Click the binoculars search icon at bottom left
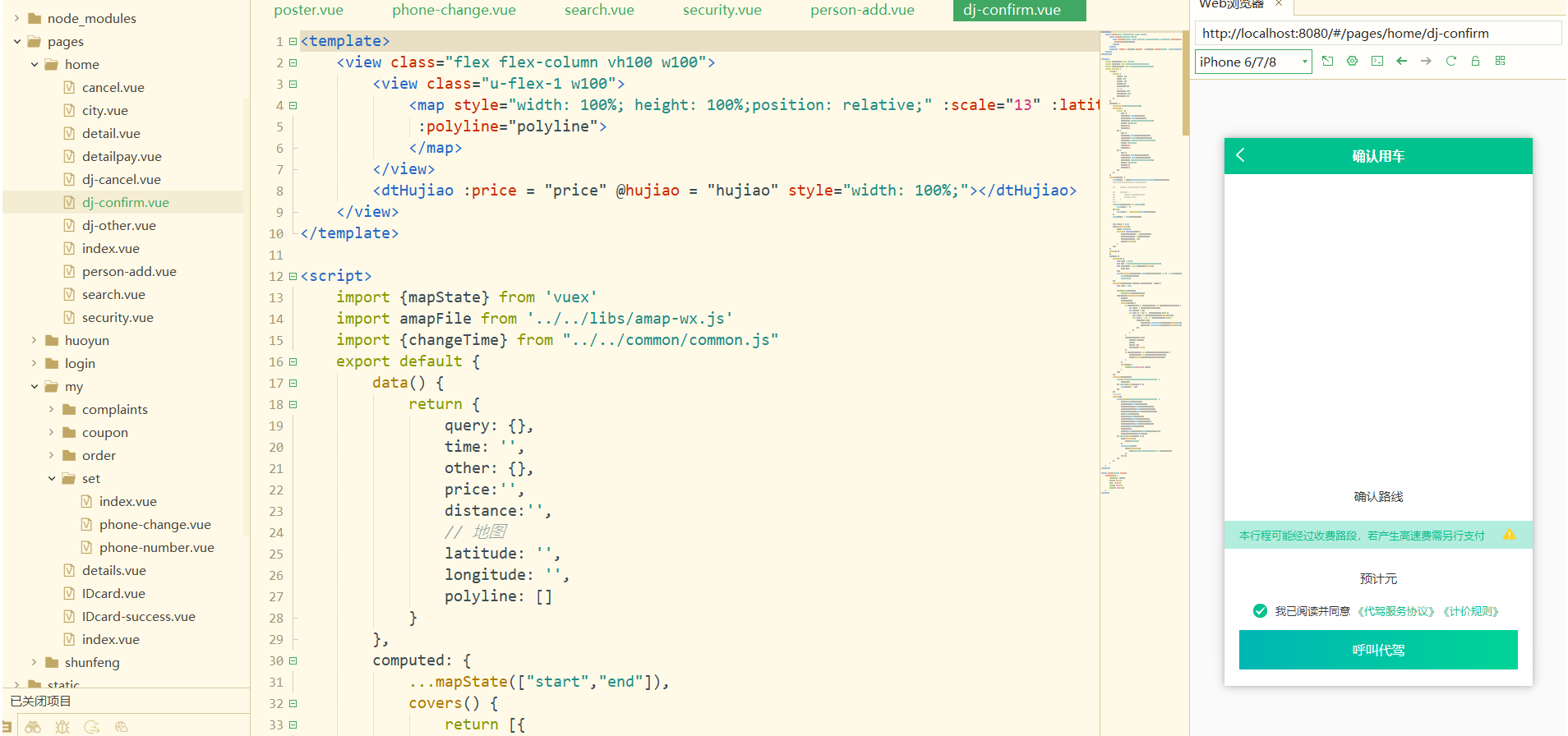This screenshot has height=736, width=1568. point(33,727)
